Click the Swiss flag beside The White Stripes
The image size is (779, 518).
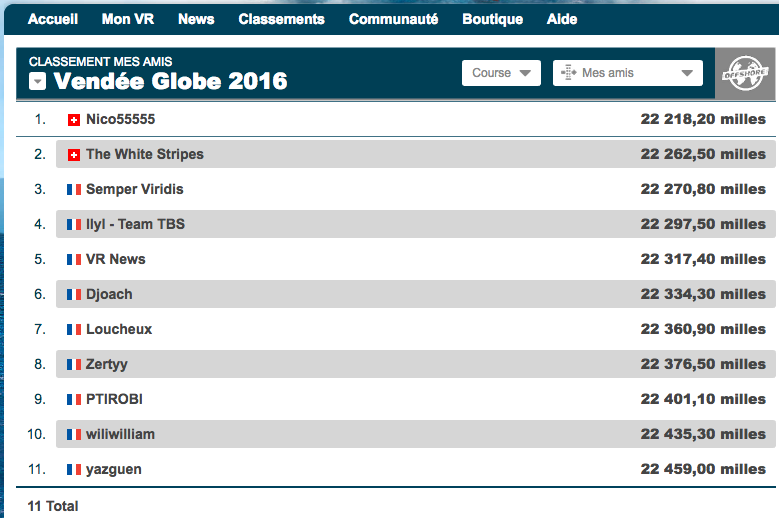[x=73, y=155]
